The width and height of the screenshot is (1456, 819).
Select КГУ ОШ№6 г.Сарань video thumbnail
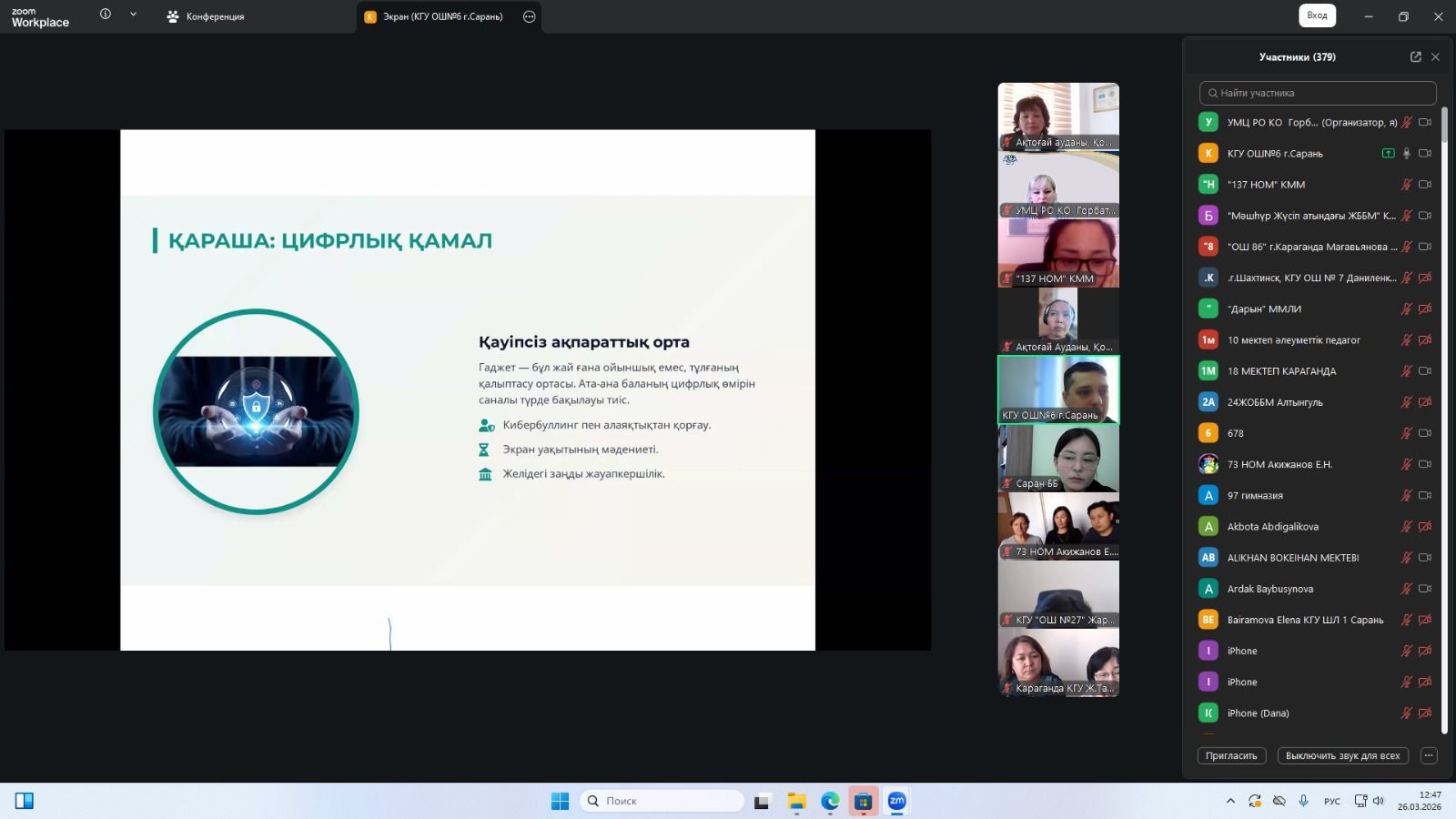coord(1058,389)
